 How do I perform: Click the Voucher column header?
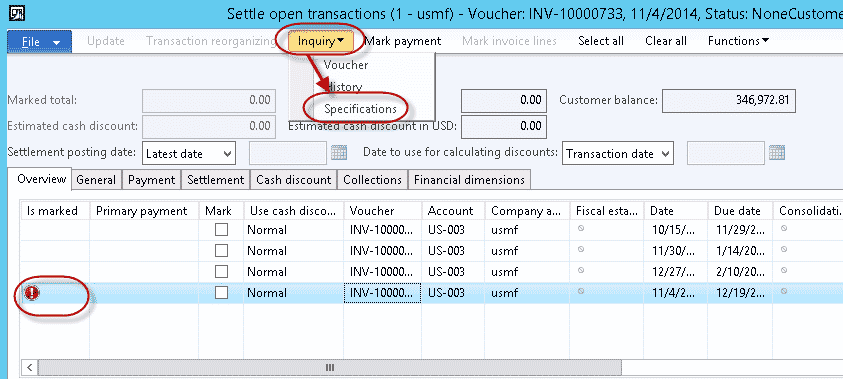click(x=383, y=211)
